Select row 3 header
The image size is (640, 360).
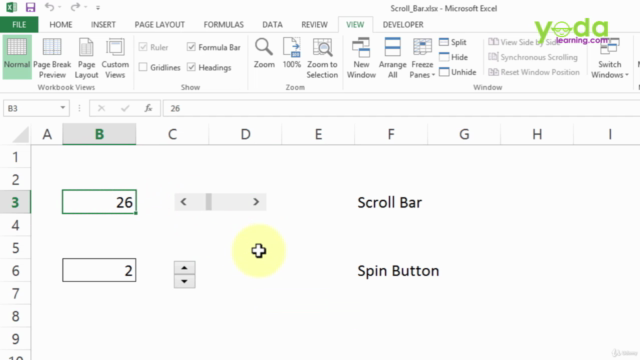coord(15,202)
